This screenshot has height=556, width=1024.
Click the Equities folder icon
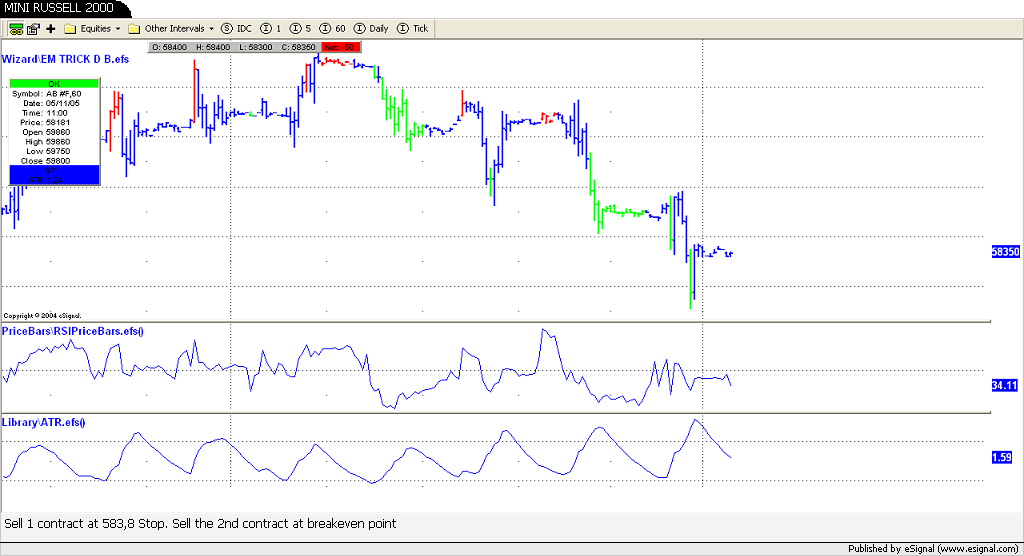click(71, 29)
